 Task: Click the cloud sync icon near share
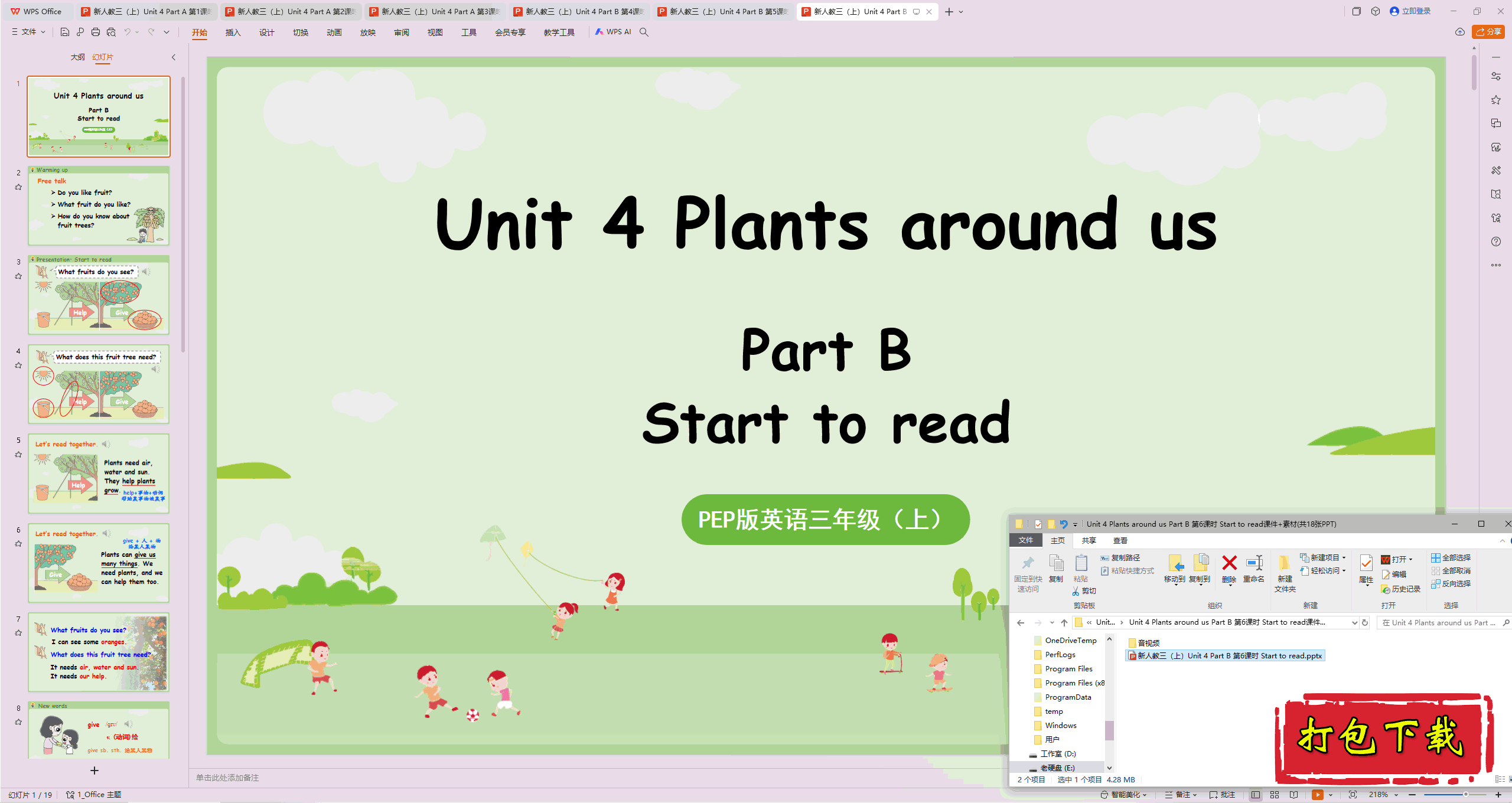(1460, 32)
